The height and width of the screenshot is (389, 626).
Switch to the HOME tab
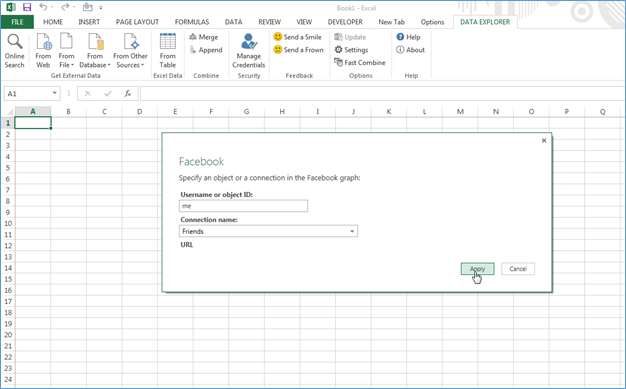[53, 22]
